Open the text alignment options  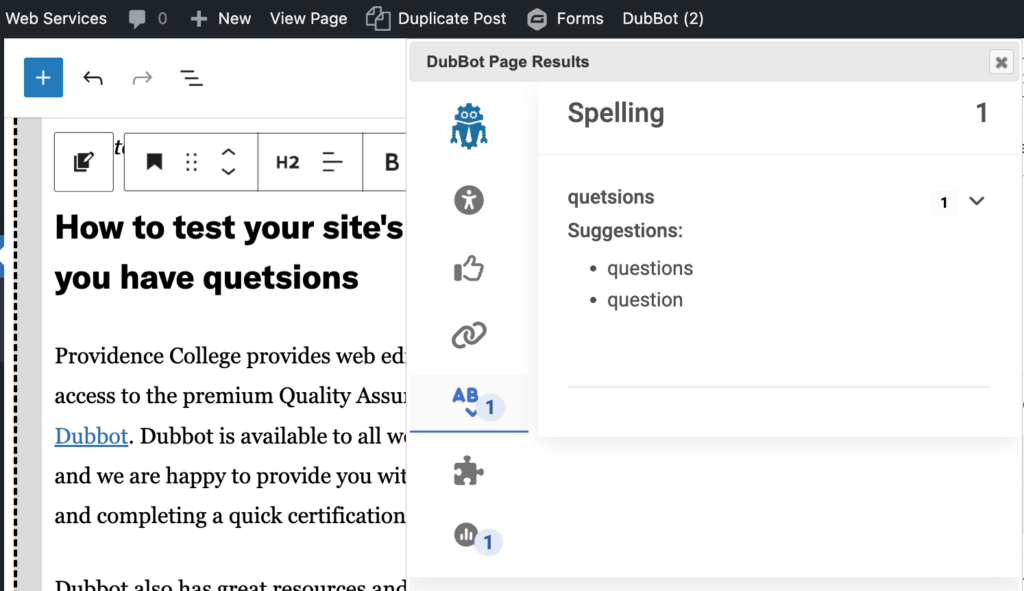(332, 162)
